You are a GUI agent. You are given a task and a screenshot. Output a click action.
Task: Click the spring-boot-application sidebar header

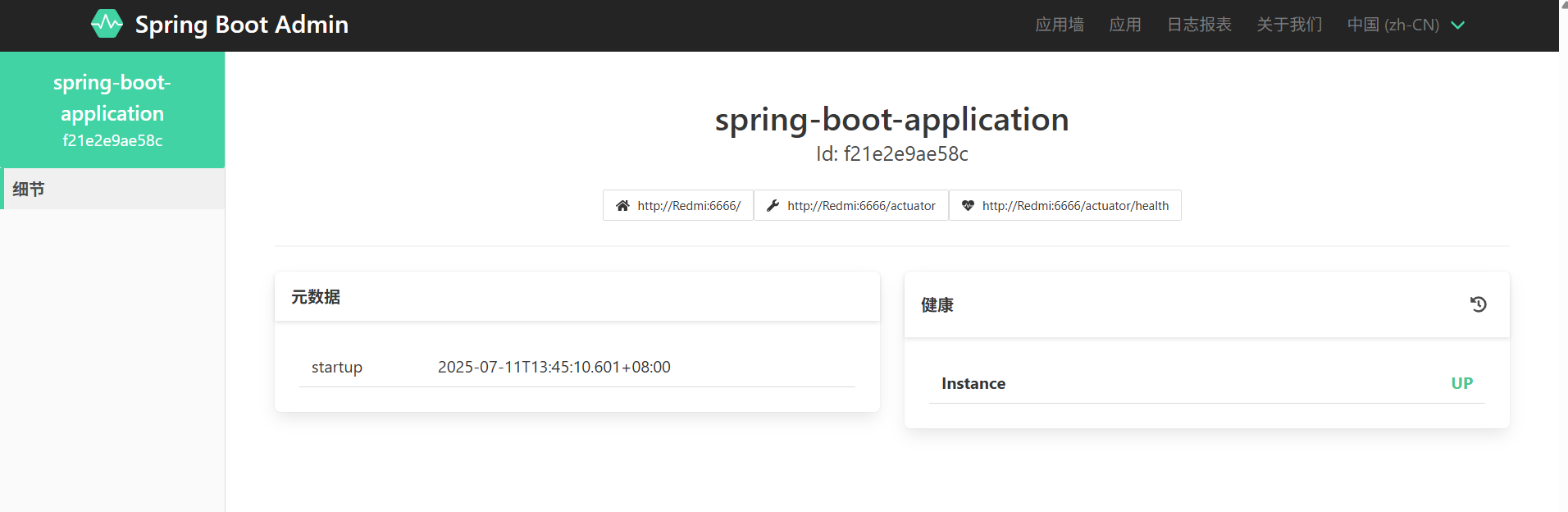[x=112, y=98]
